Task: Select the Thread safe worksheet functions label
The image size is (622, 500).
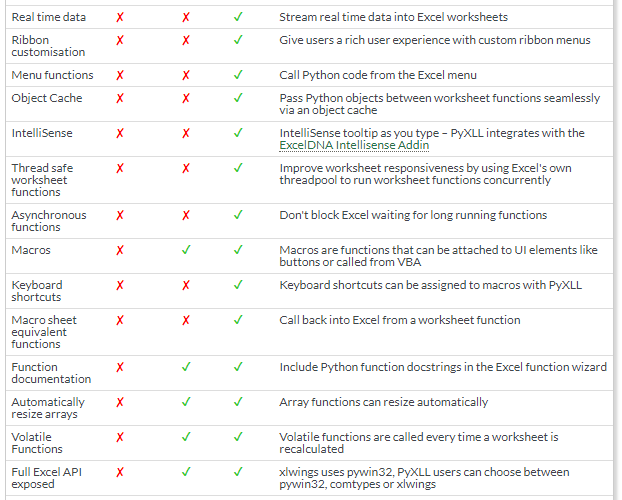Action: point(42,180)
